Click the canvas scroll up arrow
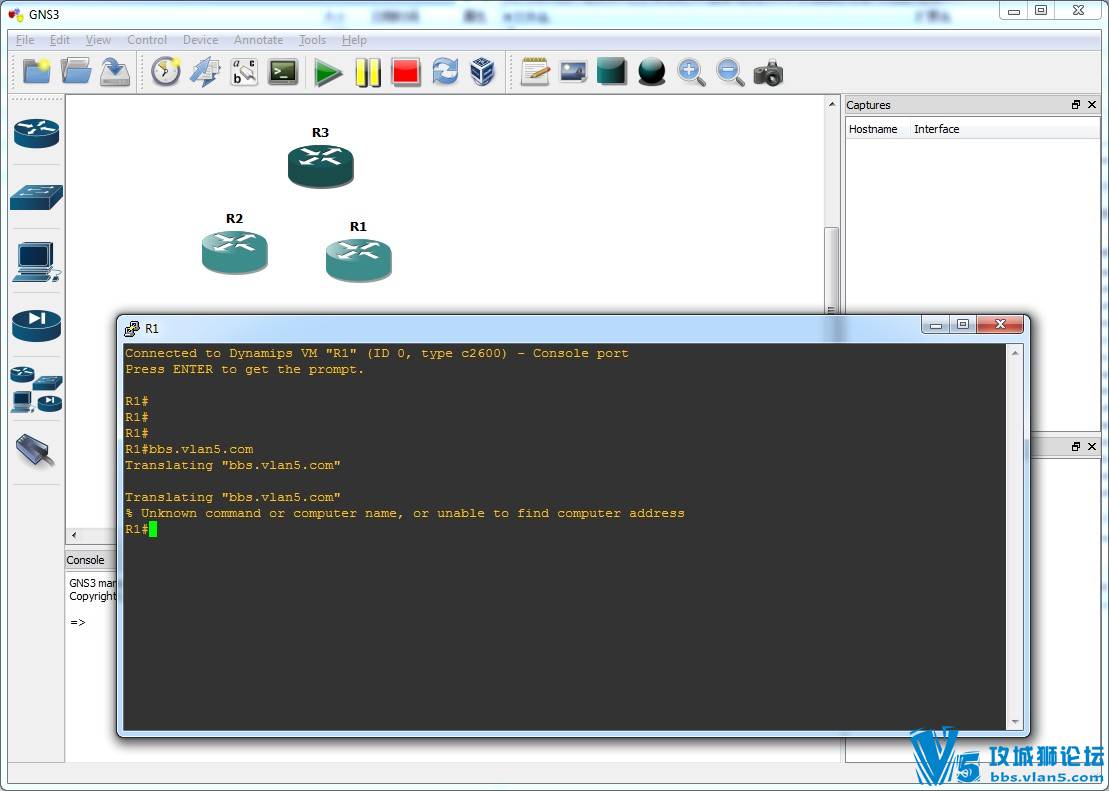This screenshot has height=791, width=1109. 832,105
